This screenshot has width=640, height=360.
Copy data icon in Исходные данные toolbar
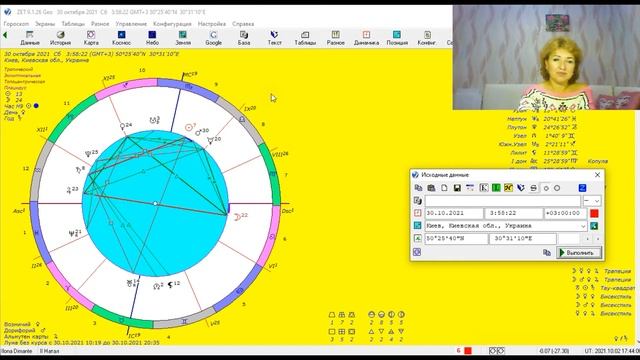point(418,188)
